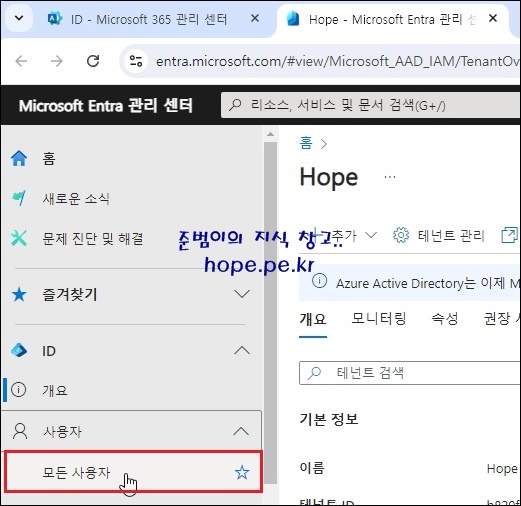Click the 기본 정보 heading
Image resolution: width=521 pixels, height=506 pixels.
(x=329, y=419)
